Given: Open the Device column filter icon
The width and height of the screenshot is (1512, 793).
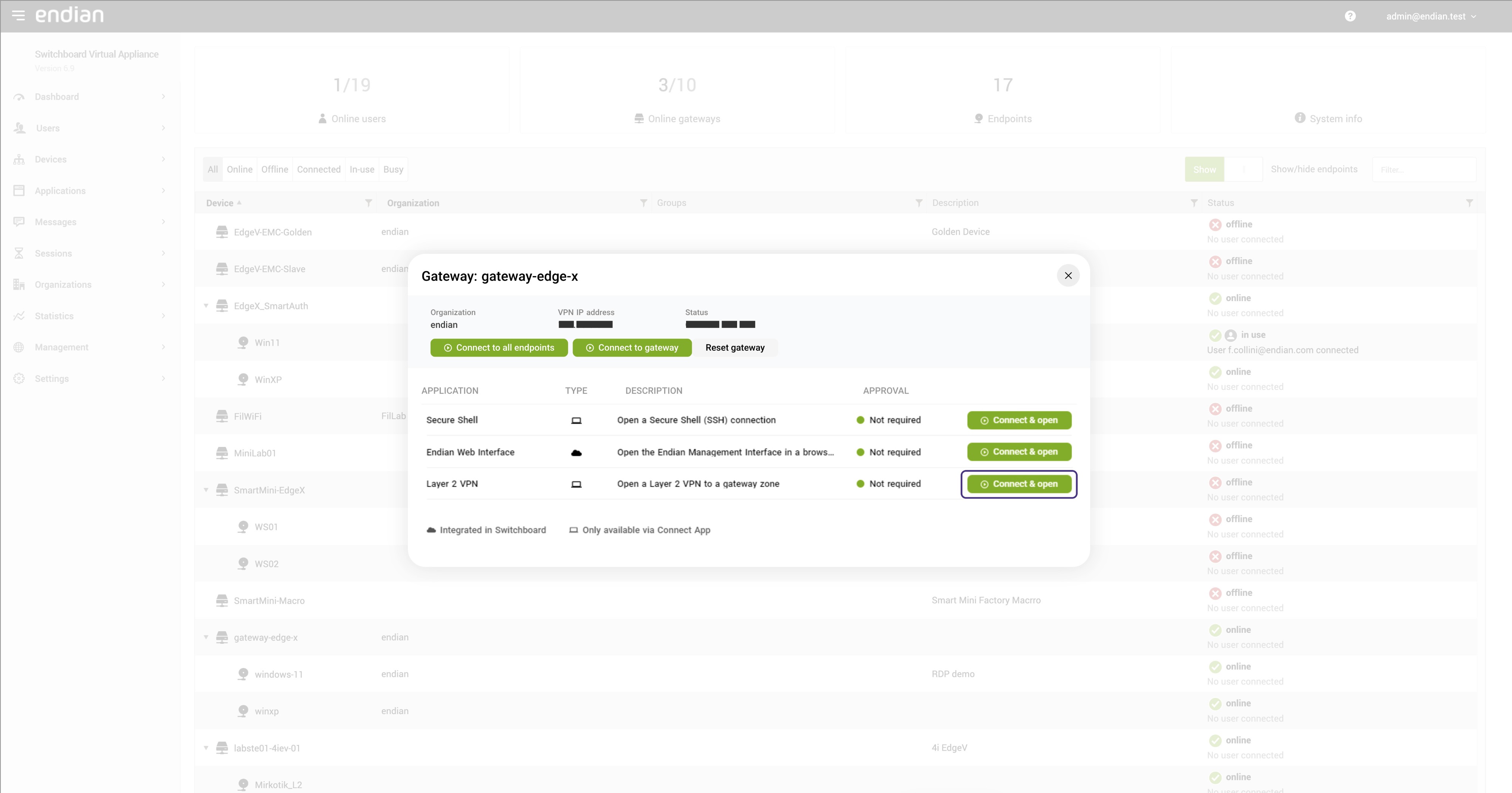Looking at the screenshot, I should tap(369, 203).
